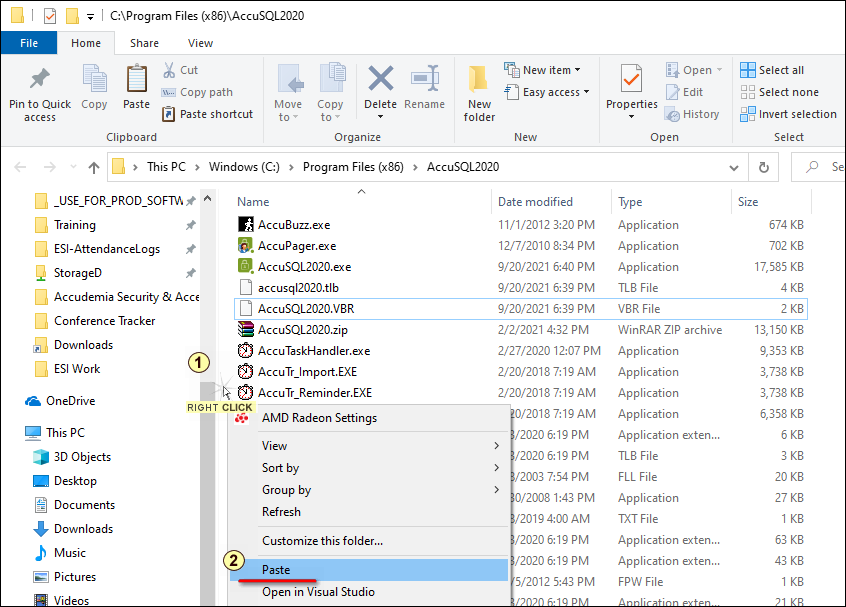Click This PC breadcrumb in address bar
The width and height of the screenshot is (846, 607).
[166, 167]
